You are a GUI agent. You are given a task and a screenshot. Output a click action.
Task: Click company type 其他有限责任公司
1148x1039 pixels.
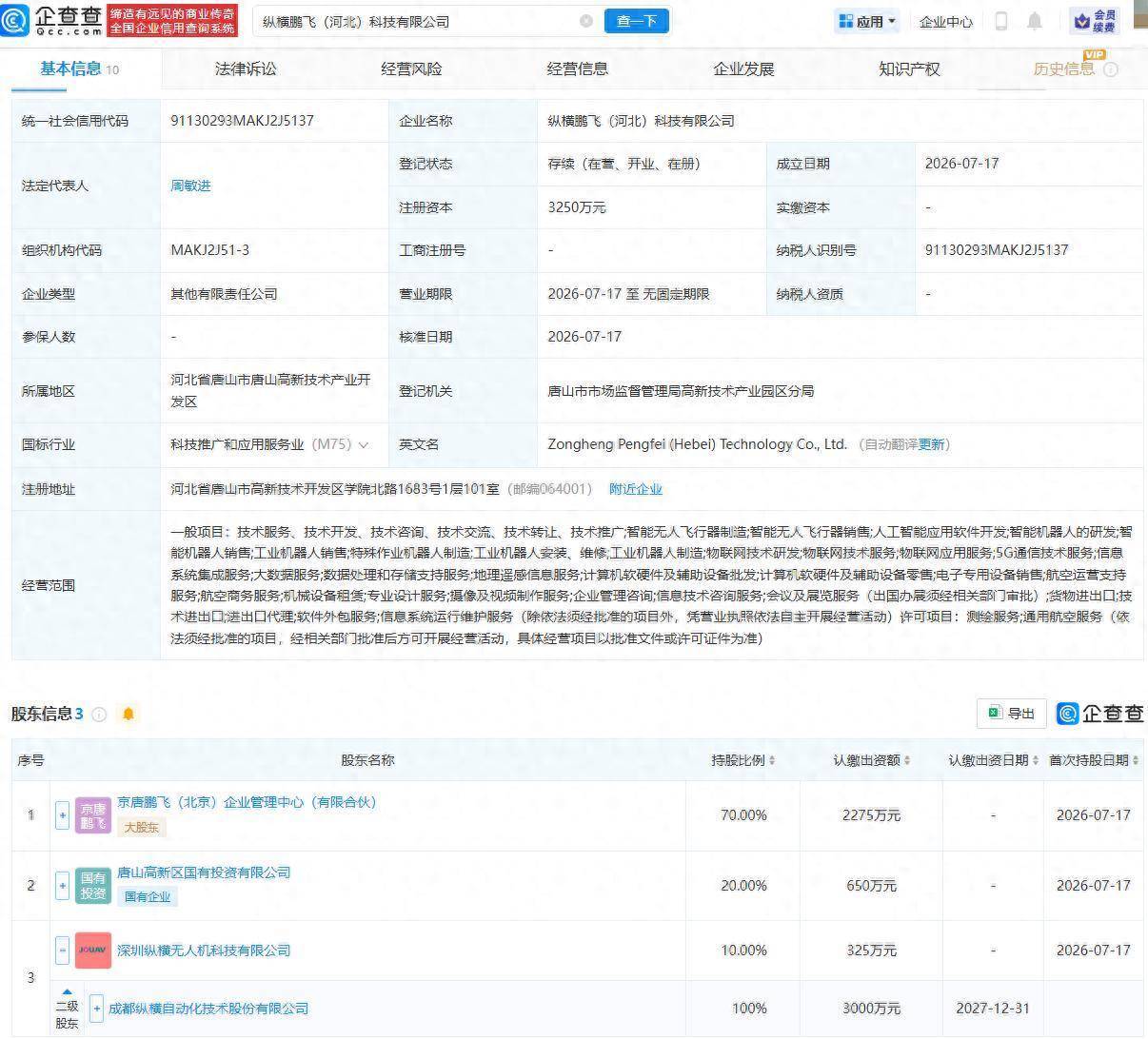click(224, 294)
